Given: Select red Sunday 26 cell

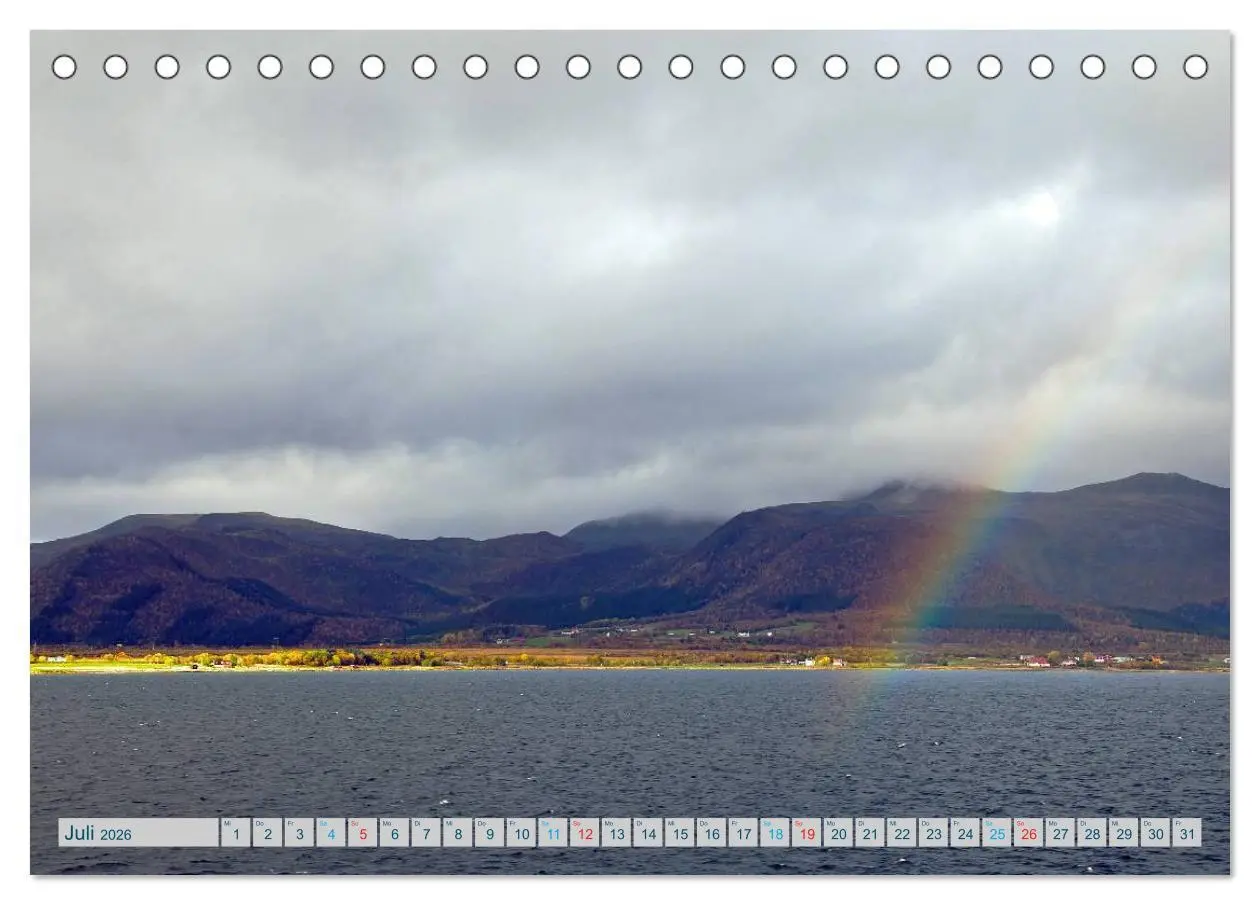Looking at the screenshot, I should (x=1029, y=832).
